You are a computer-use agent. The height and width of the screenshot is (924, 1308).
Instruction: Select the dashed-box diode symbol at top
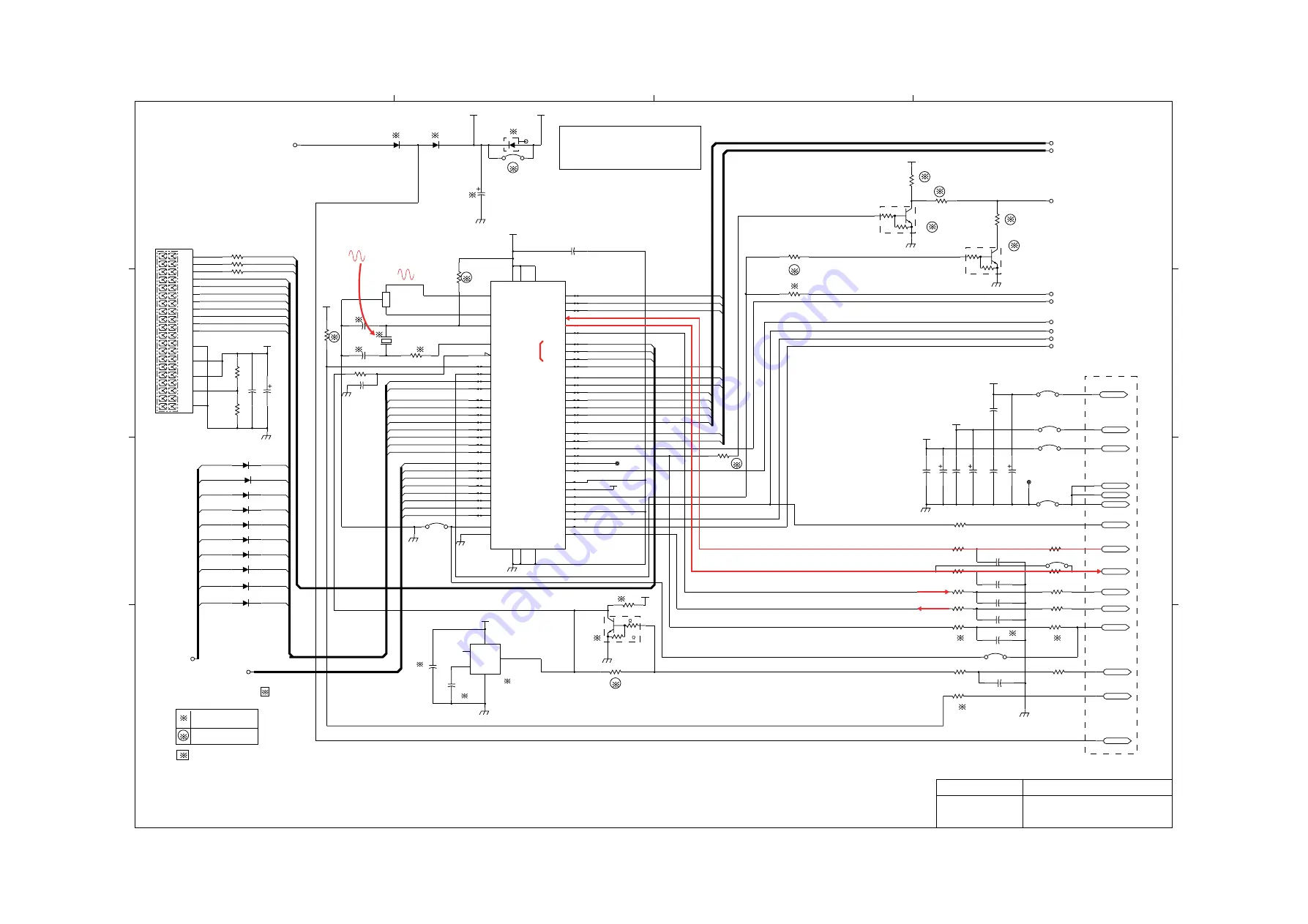click(x=512, y=143)
